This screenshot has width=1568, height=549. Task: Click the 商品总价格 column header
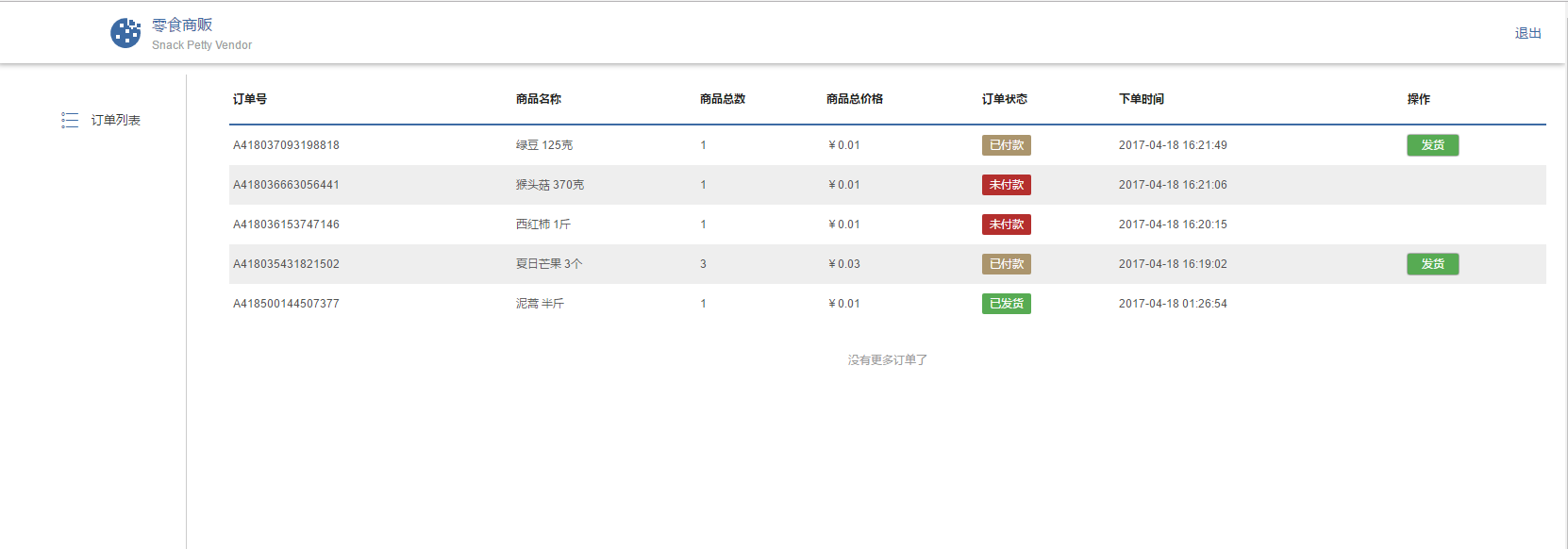[x=855, y=99]
